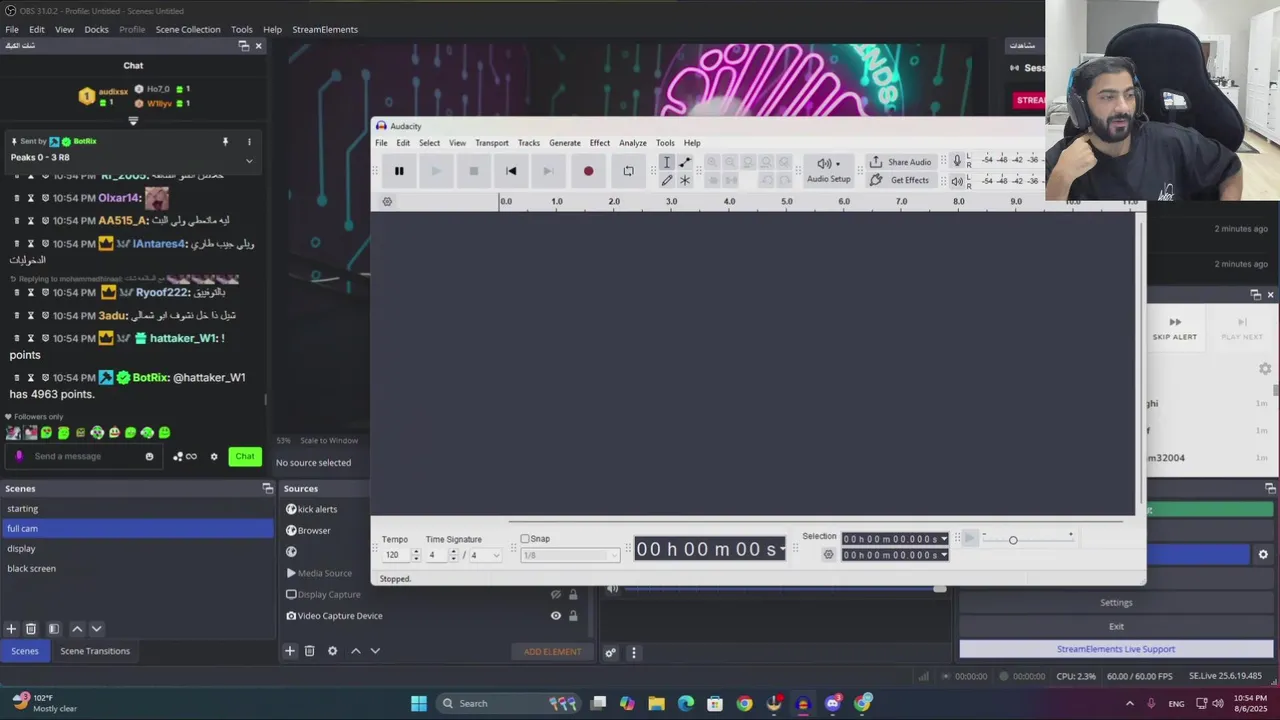
Task: Open audio mixer three-dot menu
Action: click(x=633, y=653)
